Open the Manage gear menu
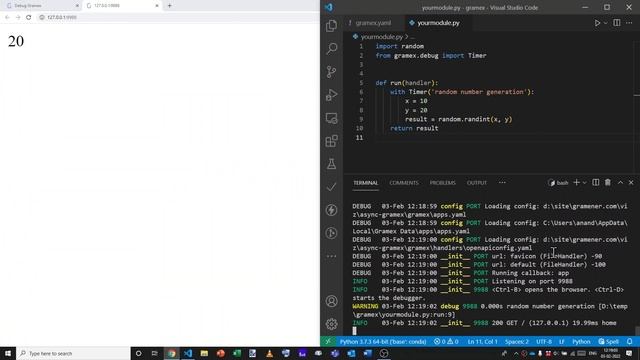Image resolution: width=640 pixels, height=360 pixels. (x=331, y=324)
